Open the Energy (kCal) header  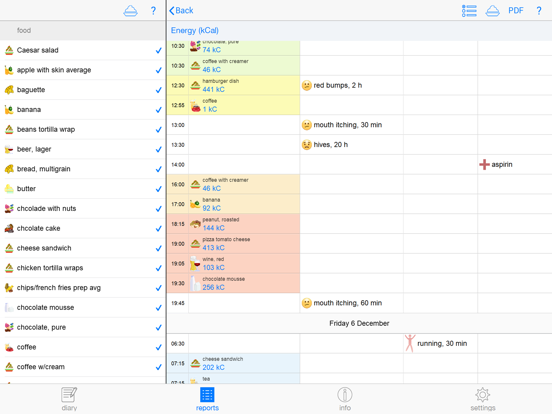click(195, 31)
